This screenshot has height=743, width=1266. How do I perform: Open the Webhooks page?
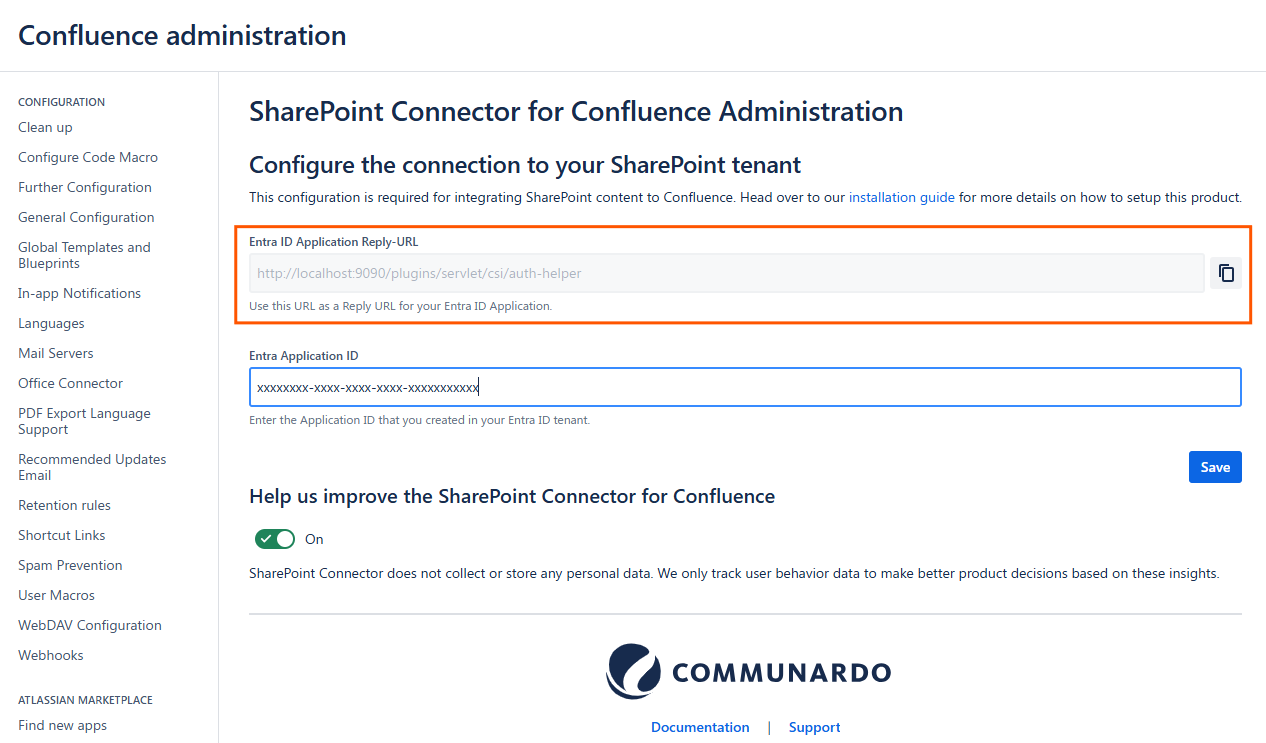pos(51,655)
